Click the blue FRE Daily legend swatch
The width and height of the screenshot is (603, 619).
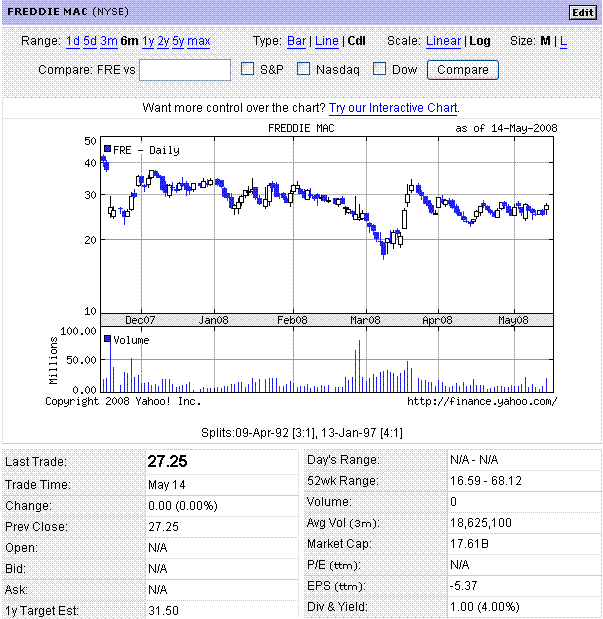[107, 149]
